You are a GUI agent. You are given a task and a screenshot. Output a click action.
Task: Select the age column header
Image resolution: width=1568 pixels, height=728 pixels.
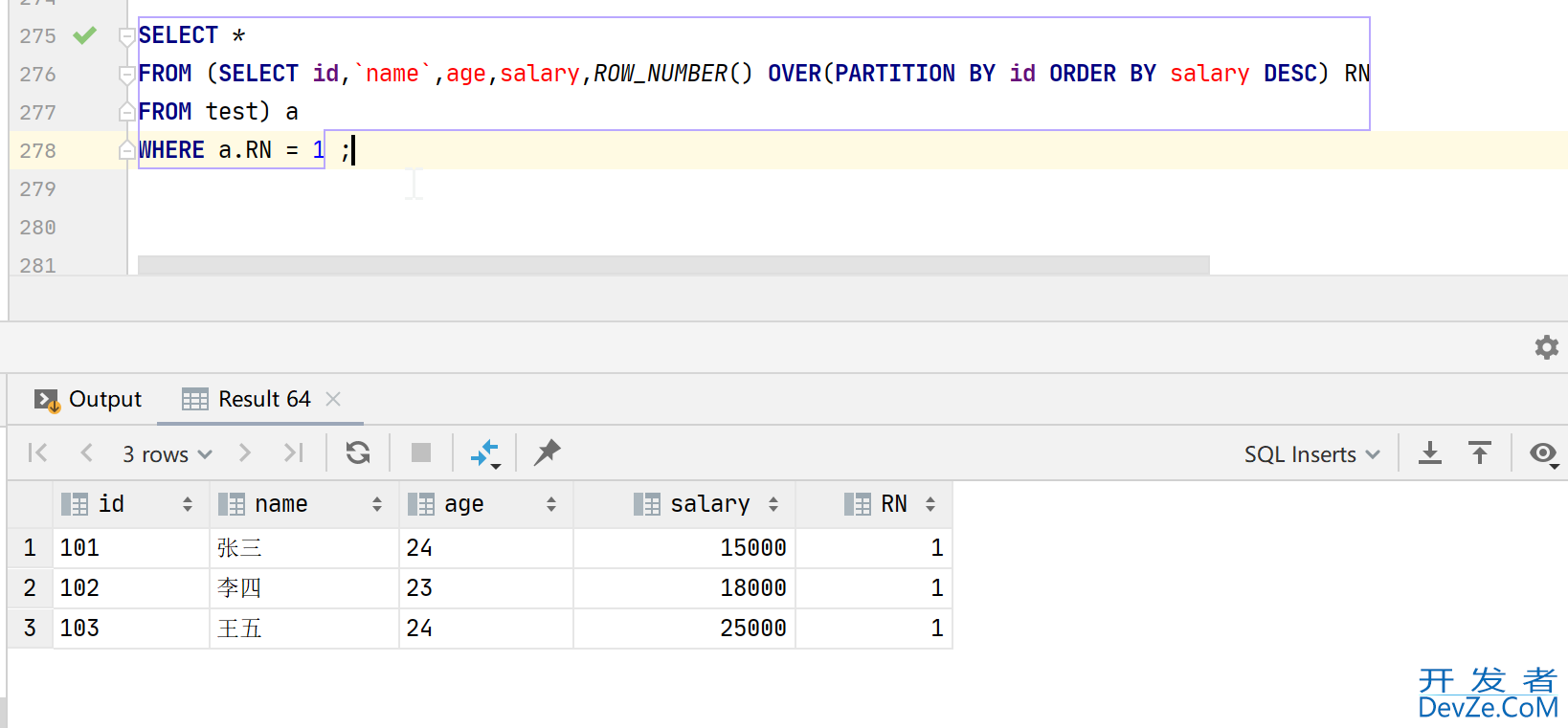point(486,504)
